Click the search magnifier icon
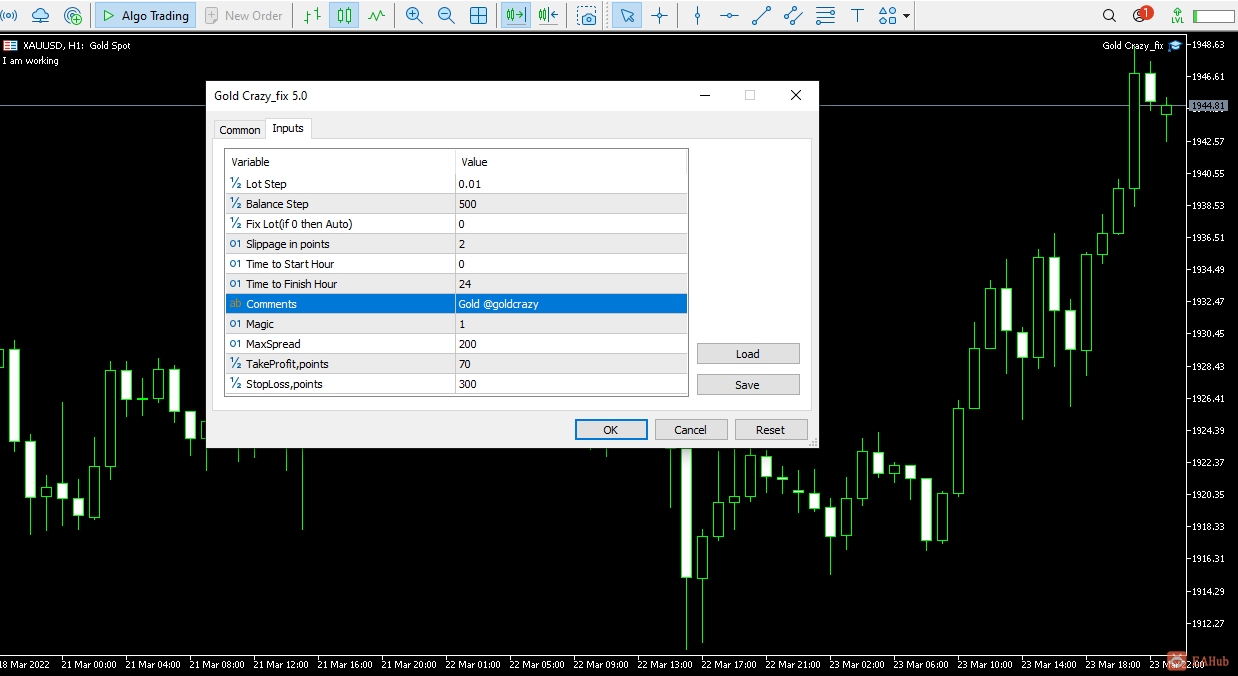Viewport: 1238px width, 676px height. pyautogui.click(x=1109, y=16)
